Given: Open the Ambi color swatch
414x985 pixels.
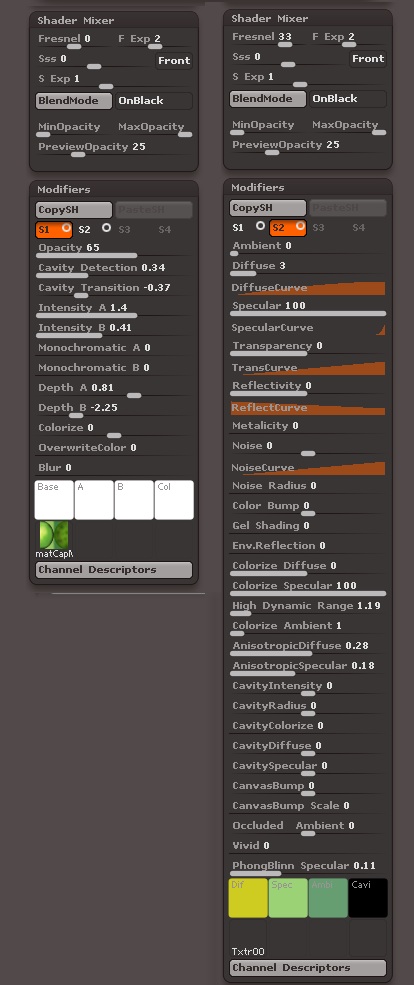Looking at the screenshot, I should point(328,898).
